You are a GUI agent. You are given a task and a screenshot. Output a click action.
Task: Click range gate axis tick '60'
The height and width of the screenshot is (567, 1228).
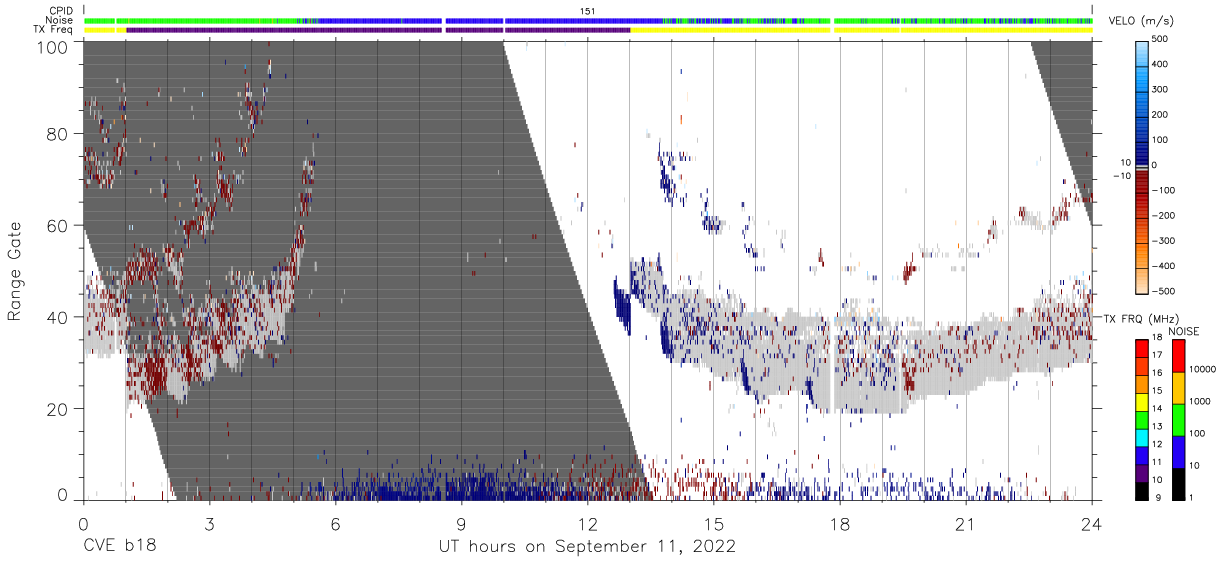tap(57, 225)
